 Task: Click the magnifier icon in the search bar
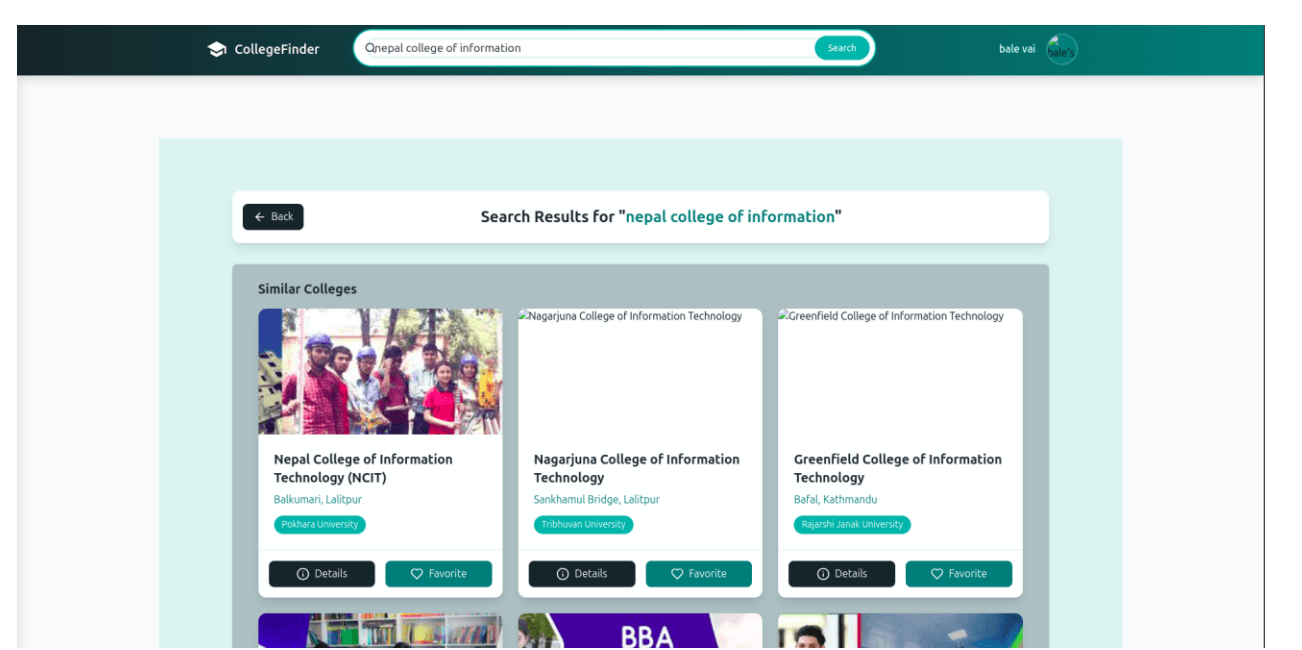click(371, 47)
